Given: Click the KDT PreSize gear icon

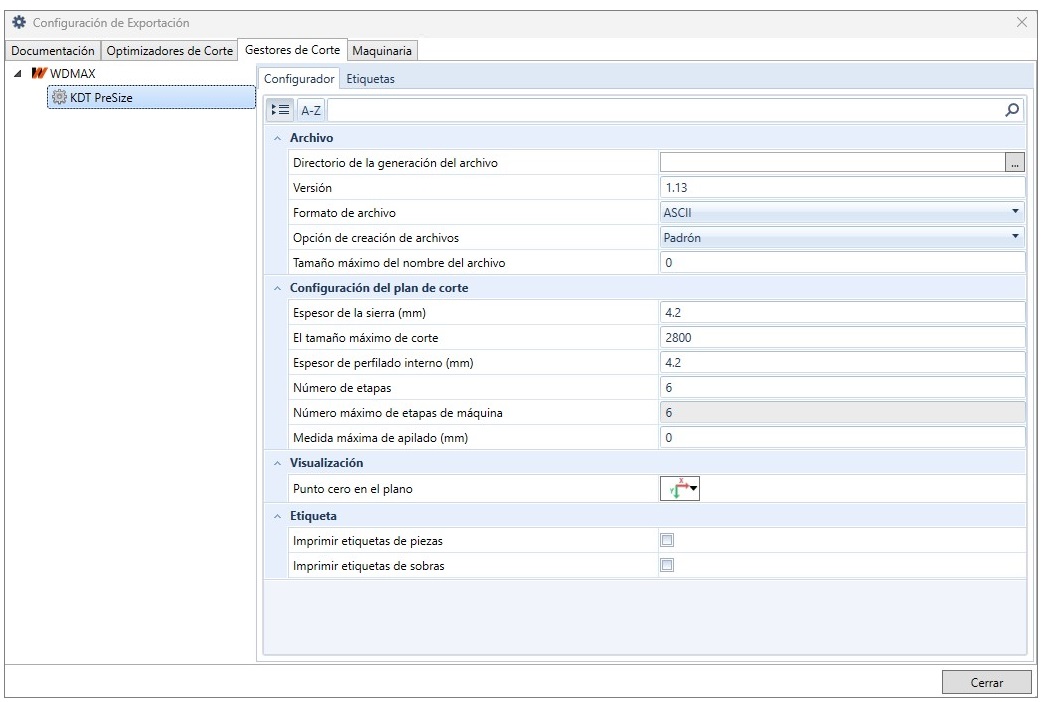Looking at the screenshot, I should 59,97.
